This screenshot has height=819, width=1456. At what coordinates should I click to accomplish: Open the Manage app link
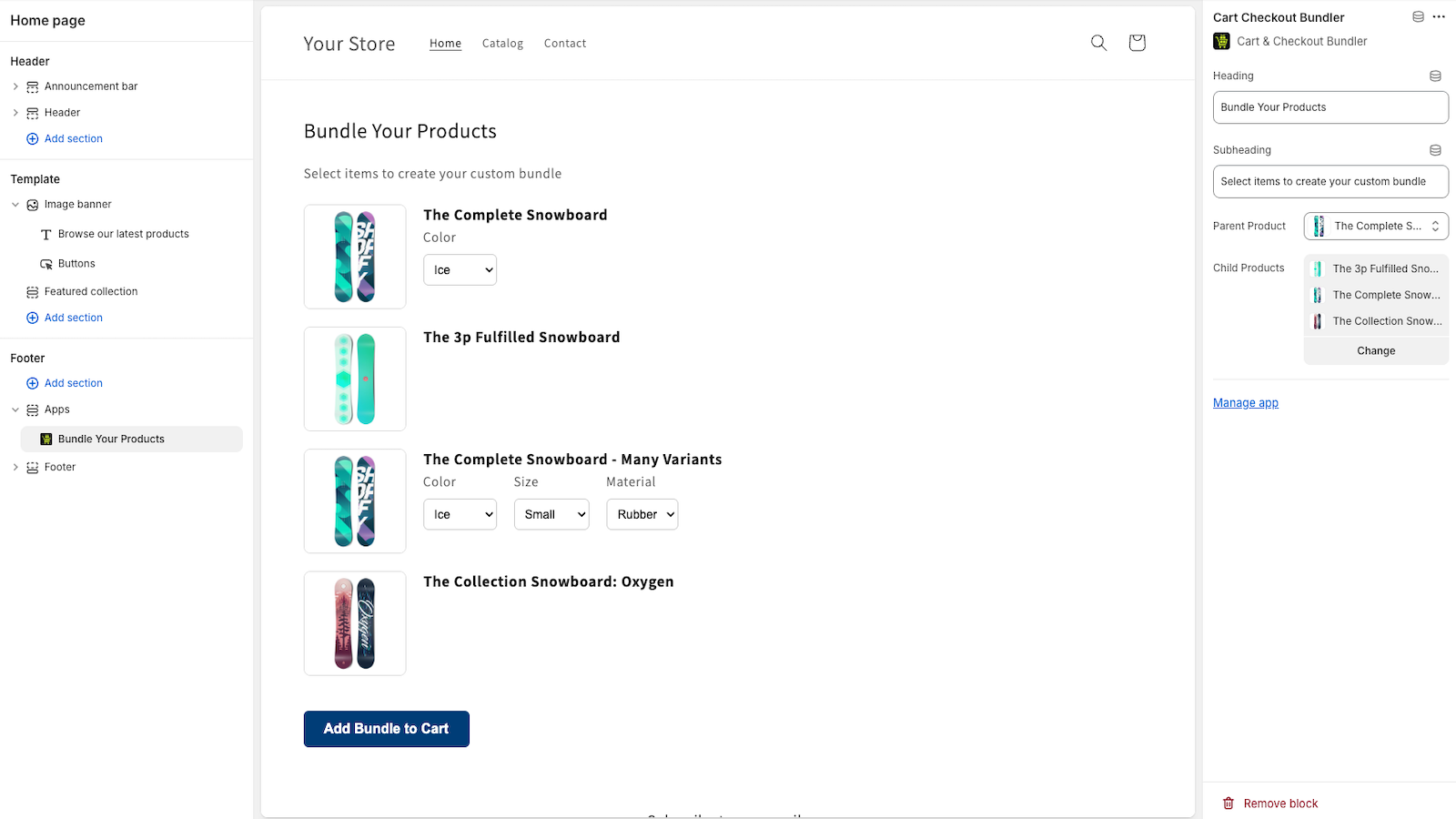(1246, 403)
